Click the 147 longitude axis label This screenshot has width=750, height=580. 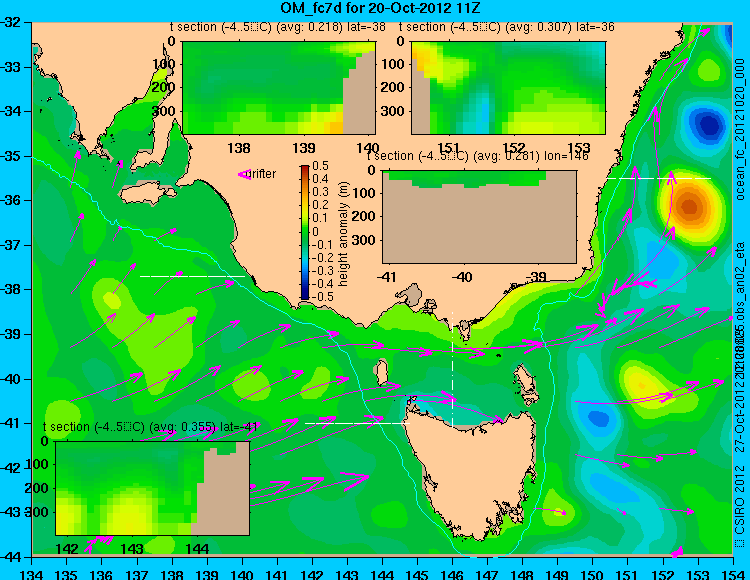pyautogui.click(x=487, y=574)
